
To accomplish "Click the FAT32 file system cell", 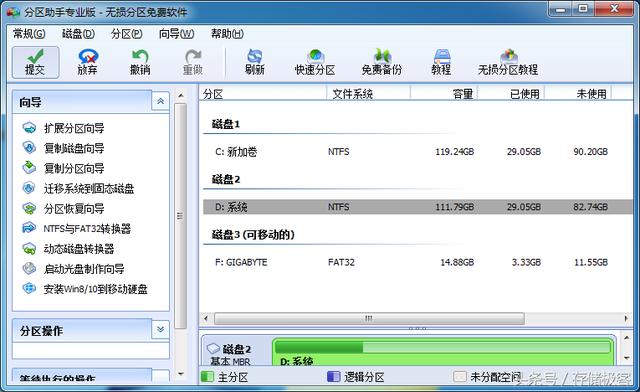I will click(x=341, y=262).
